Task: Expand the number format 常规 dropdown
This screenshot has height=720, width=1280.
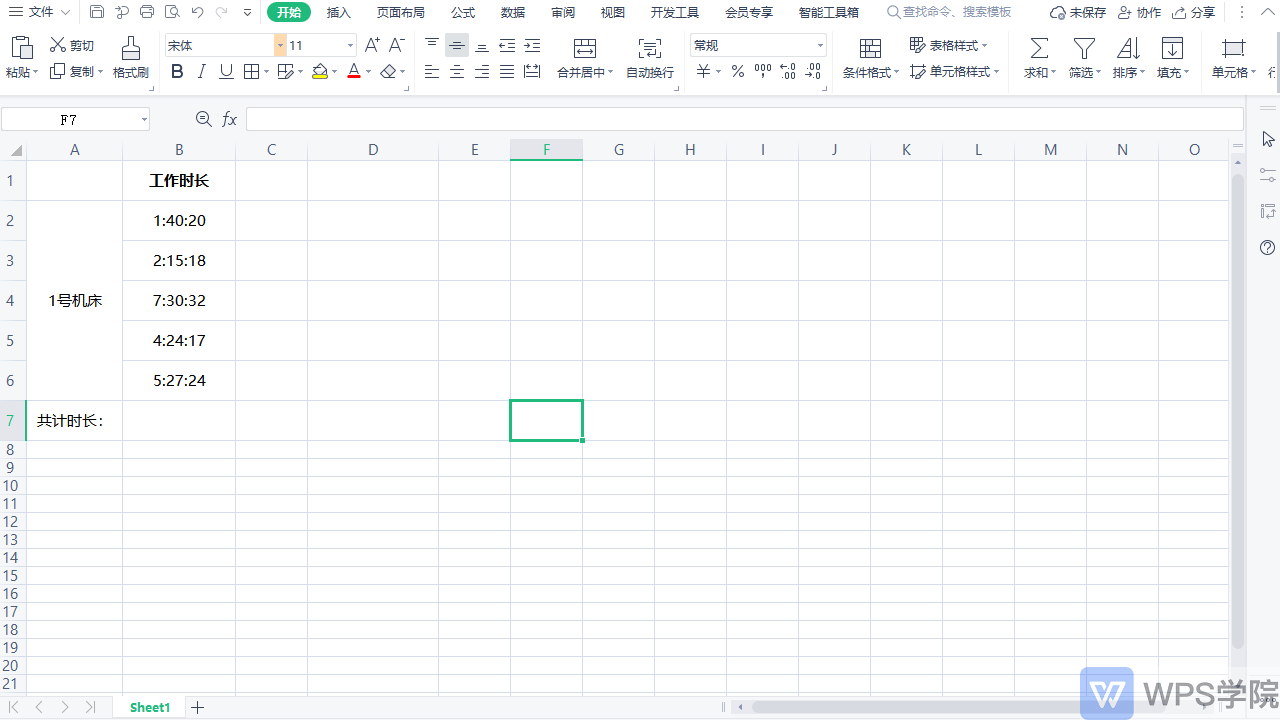Action: tap(820, 45)
